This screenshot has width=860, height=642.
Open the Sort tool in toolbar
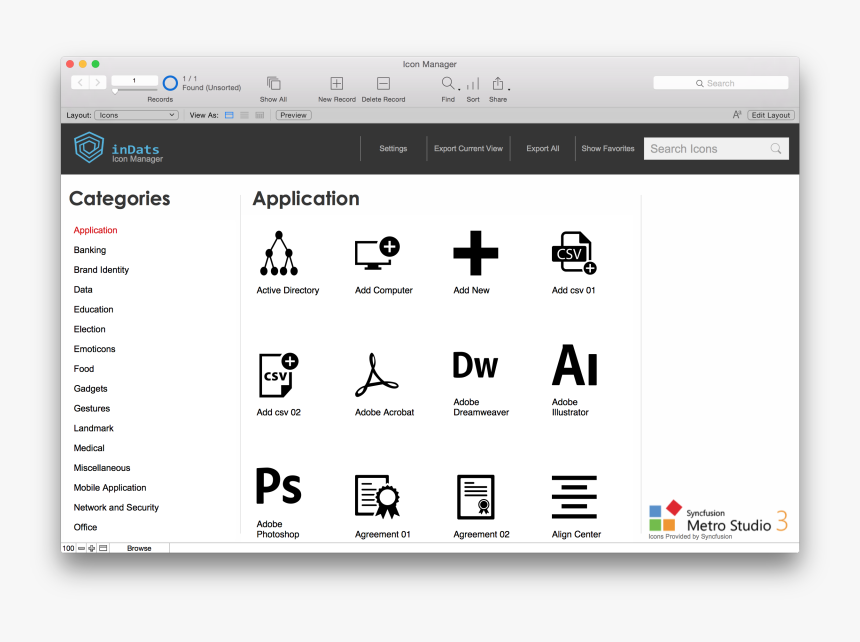click(473, 83)
